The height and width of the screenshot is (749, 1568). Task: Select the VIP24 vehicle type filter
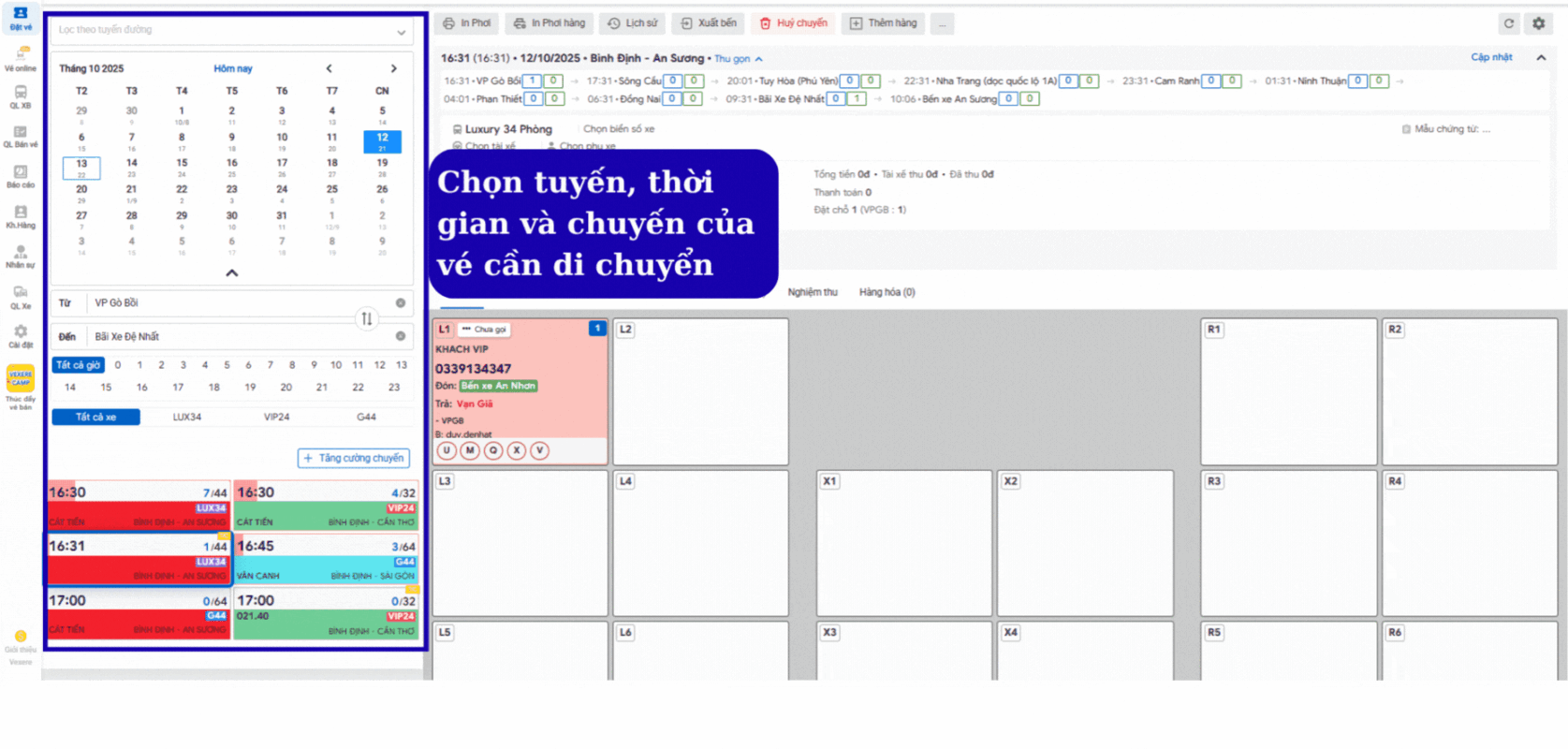click(276, 418)
